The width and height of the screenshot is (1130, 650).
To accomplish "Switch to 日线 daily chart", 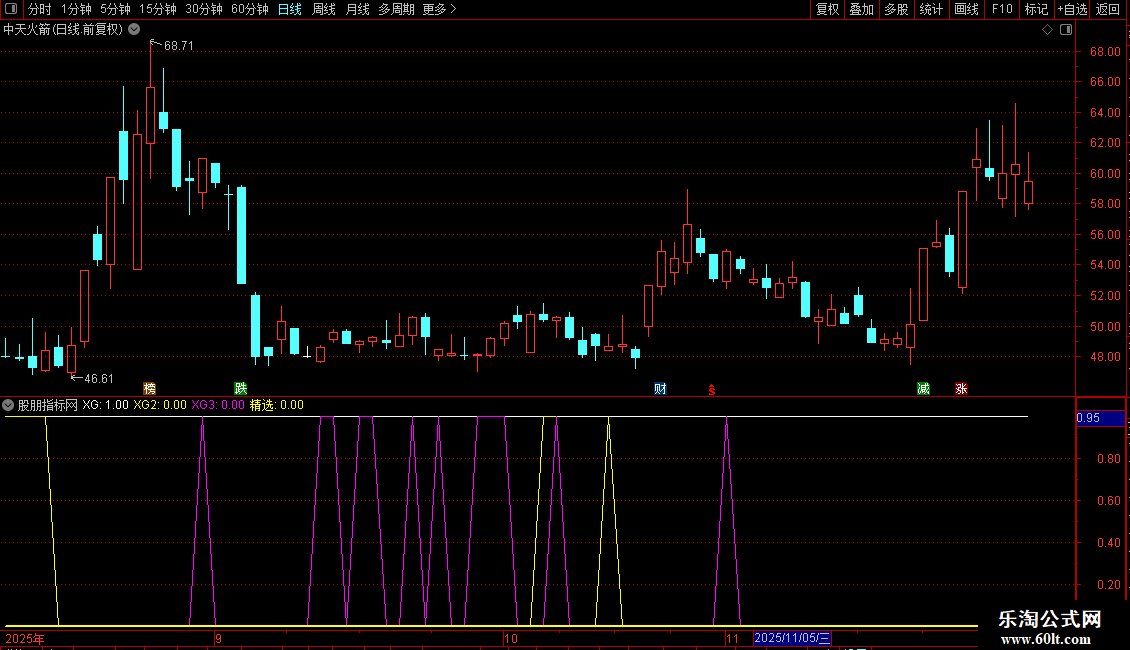I will tap(290, 9).
